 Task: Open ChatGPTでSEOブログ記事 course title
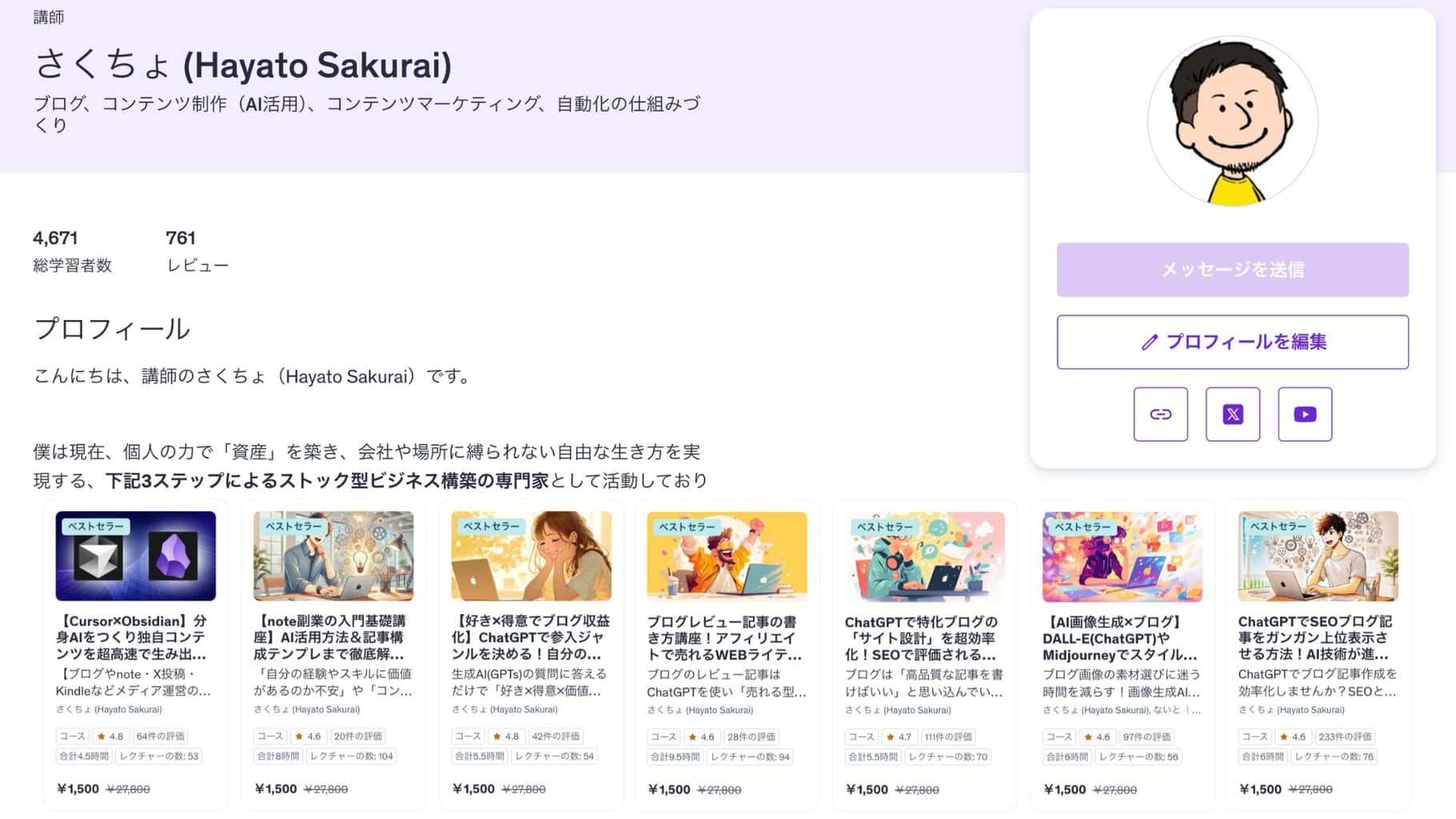pos(1316,638)
